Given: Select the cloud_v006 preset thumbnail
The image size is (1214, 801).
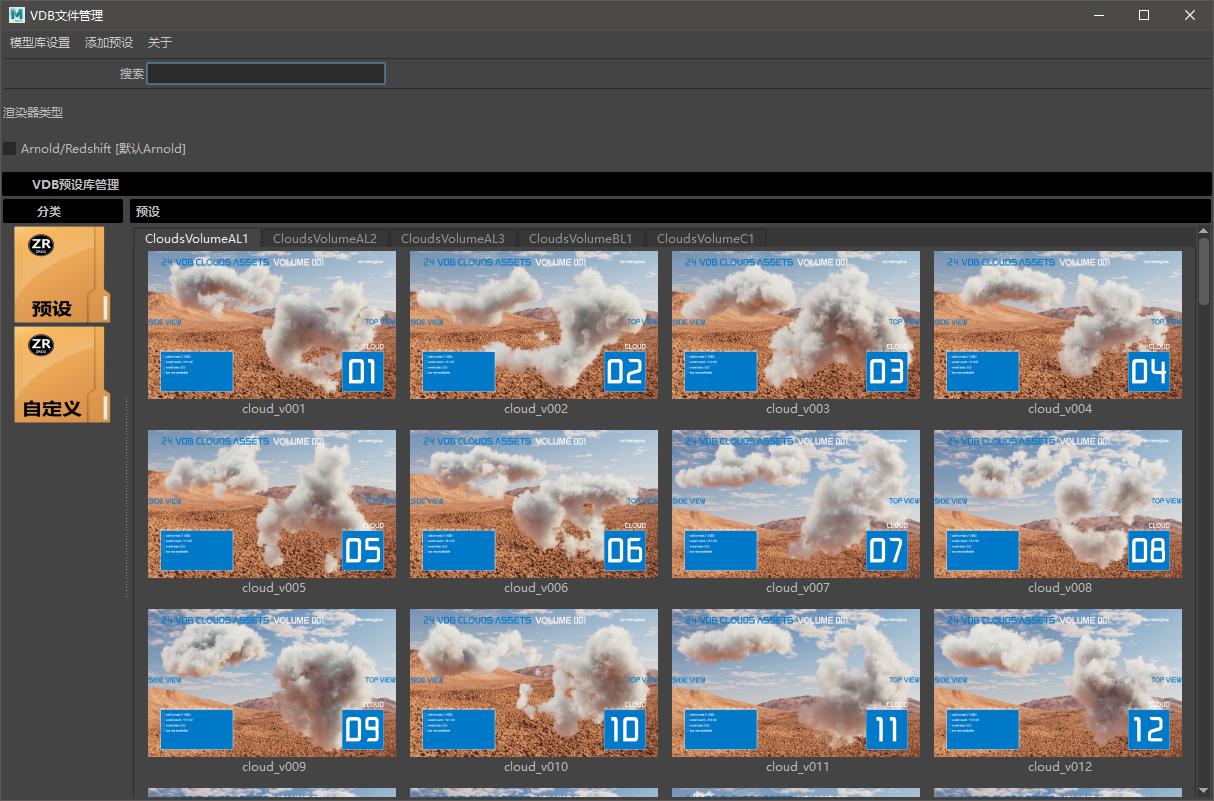Looking at the screenshot, I should [x=534, y=504].
